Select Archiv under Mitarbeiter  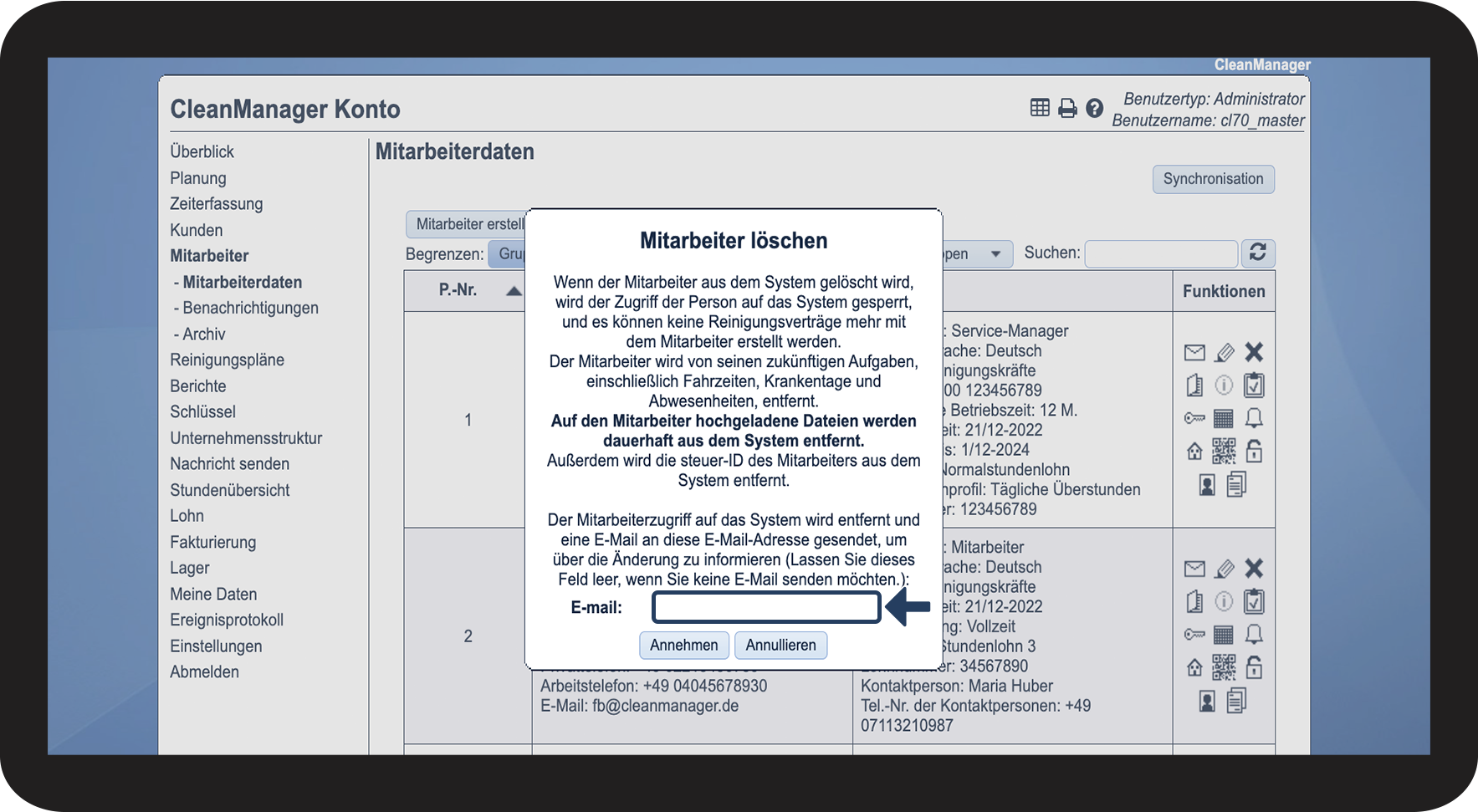203,335
